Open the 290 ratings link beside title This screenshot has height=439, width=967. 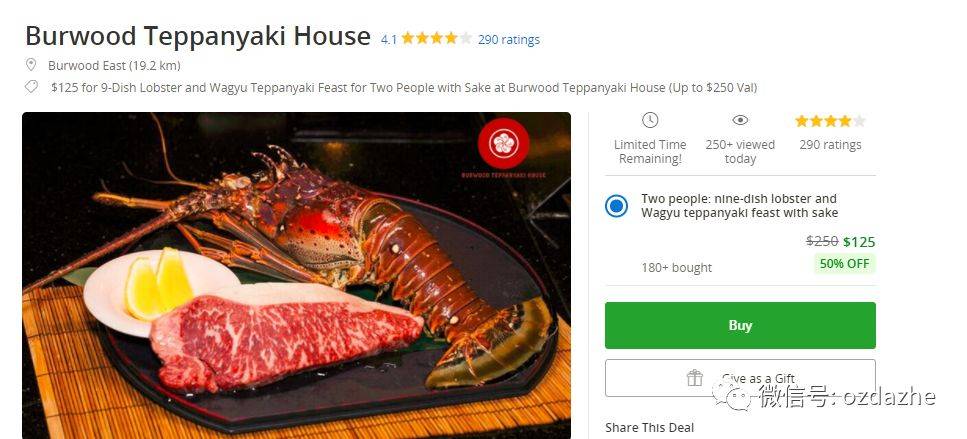point(509,39)
